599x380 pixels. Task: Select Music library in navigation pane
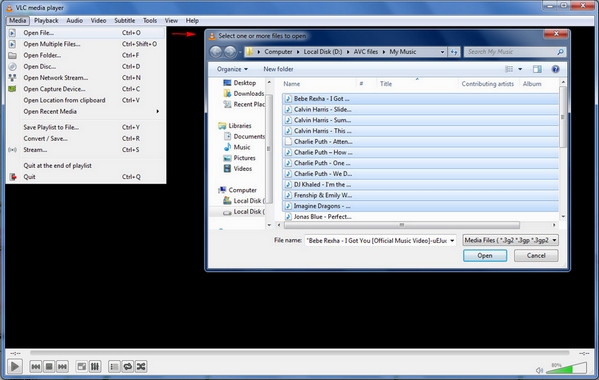pyautogui.click(x=237, y=147)
